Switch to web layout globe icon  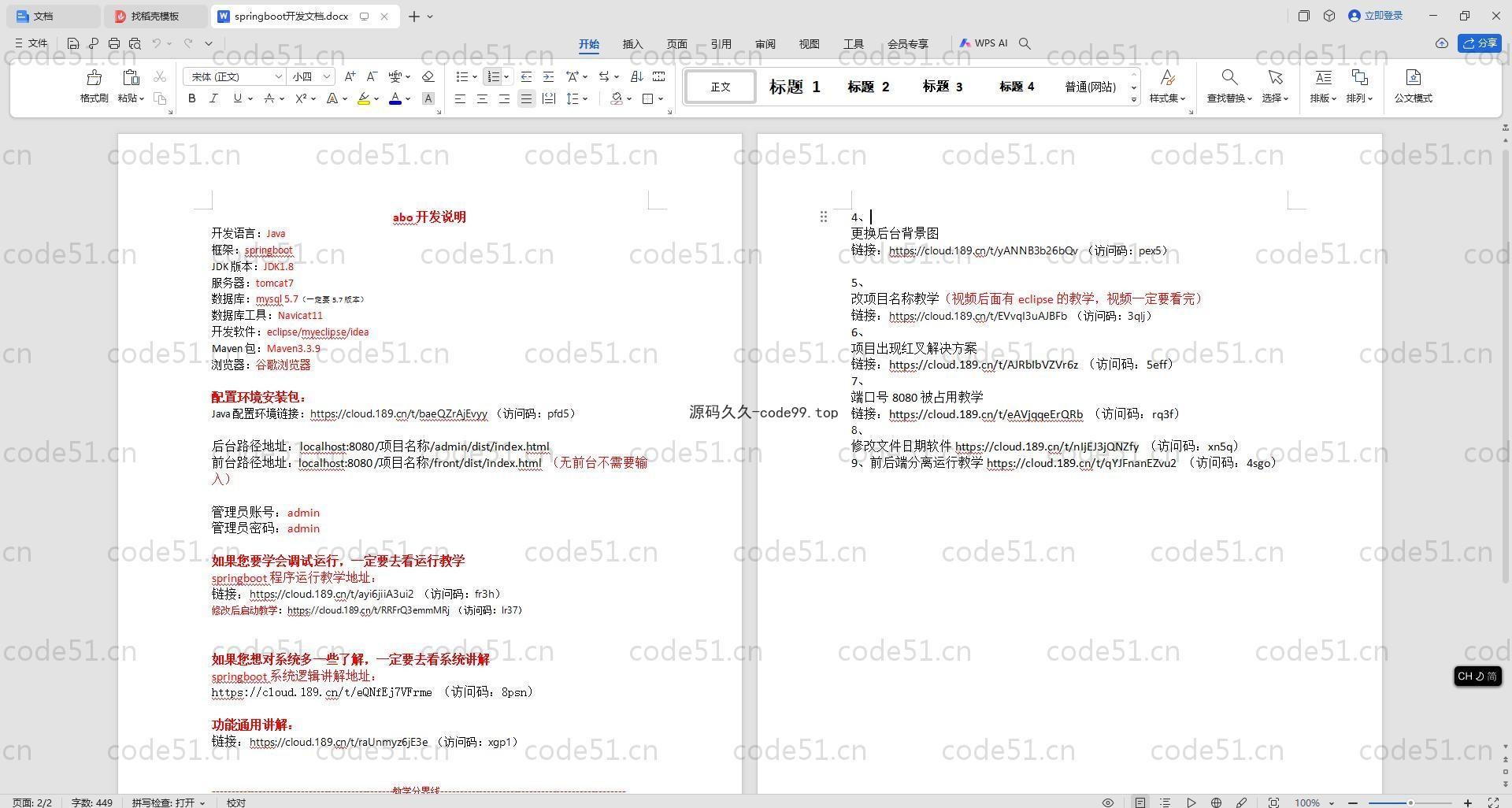point(1216,802)
